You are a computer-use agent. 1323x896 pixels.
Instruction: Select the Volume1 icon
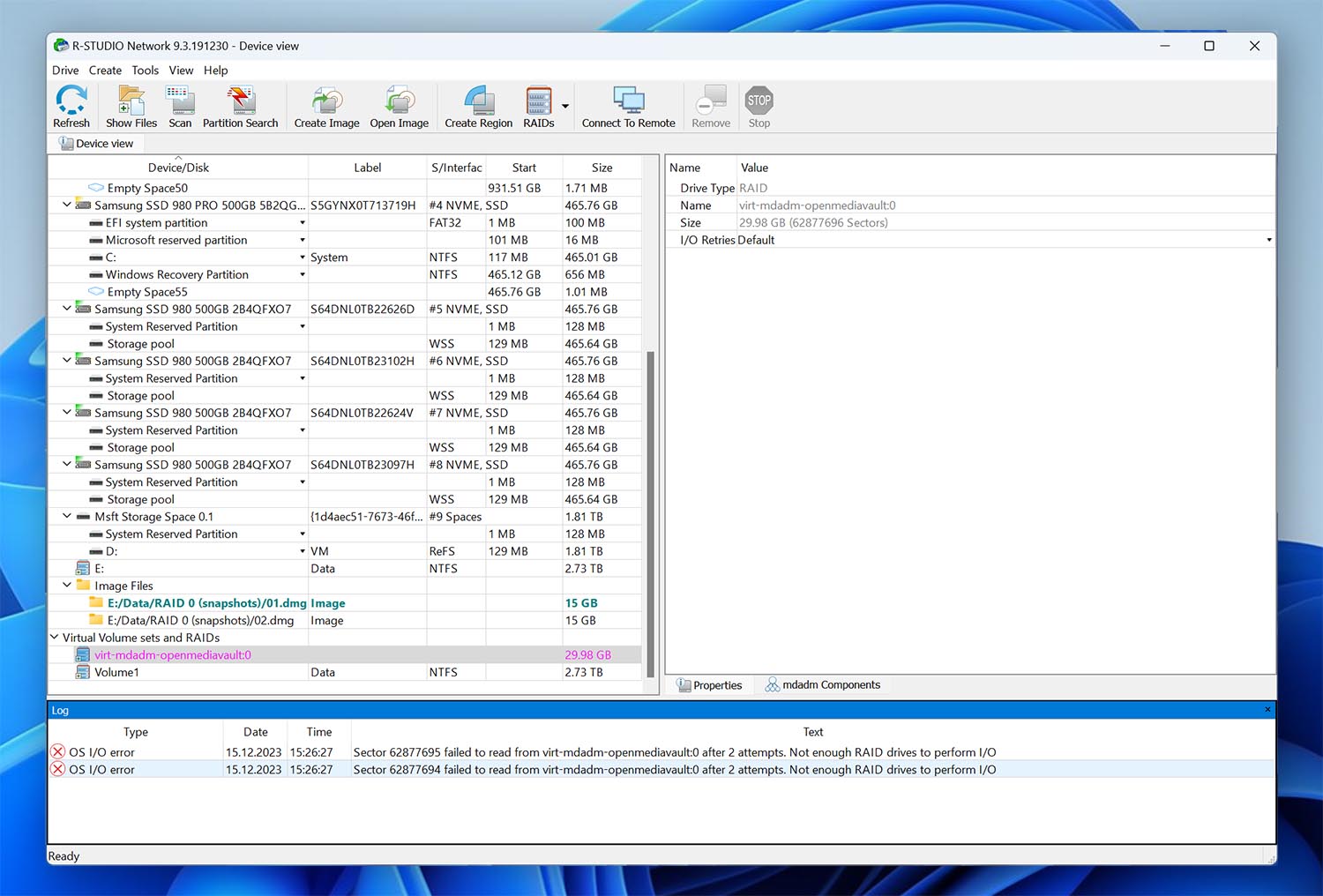[x=83, y=672]
